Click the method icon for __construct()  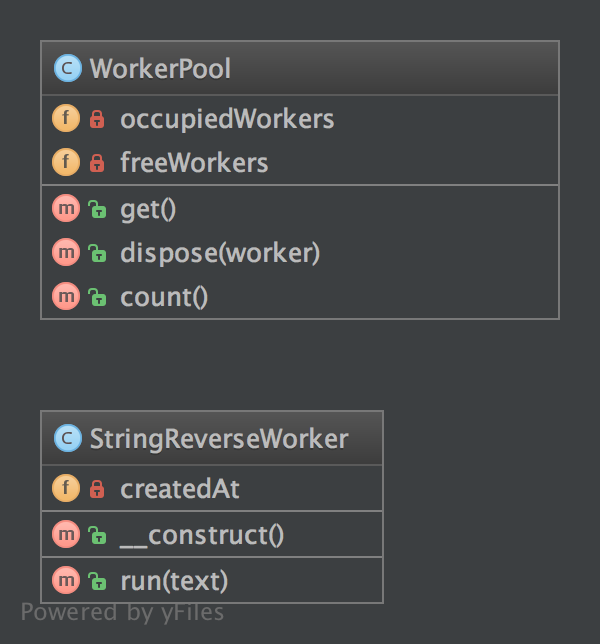click(65, 535)
